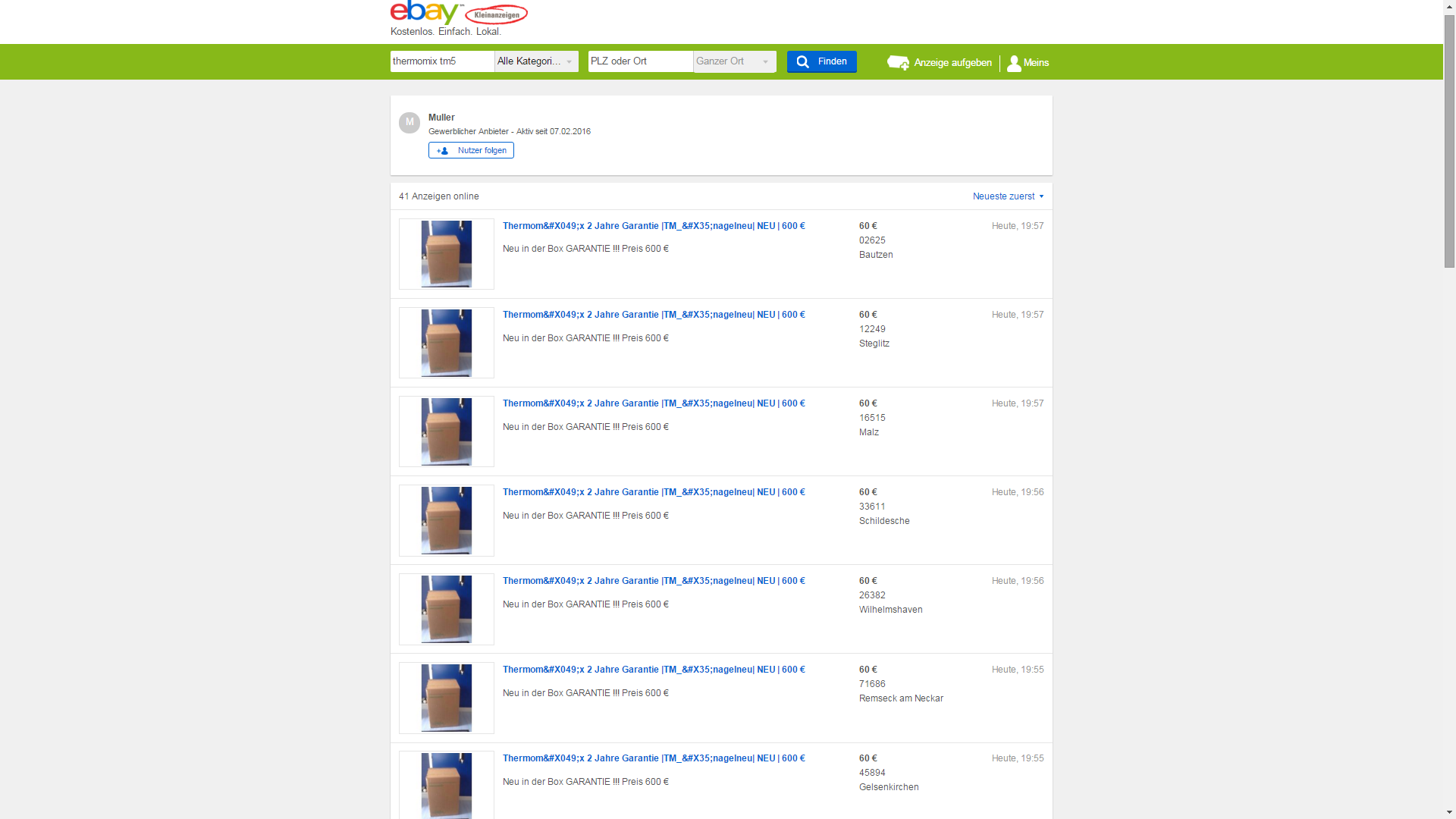Click the postcode 45894
The height and width of the screenshot is (819, 1456).
pyautogui.click(x=872, y=773)
